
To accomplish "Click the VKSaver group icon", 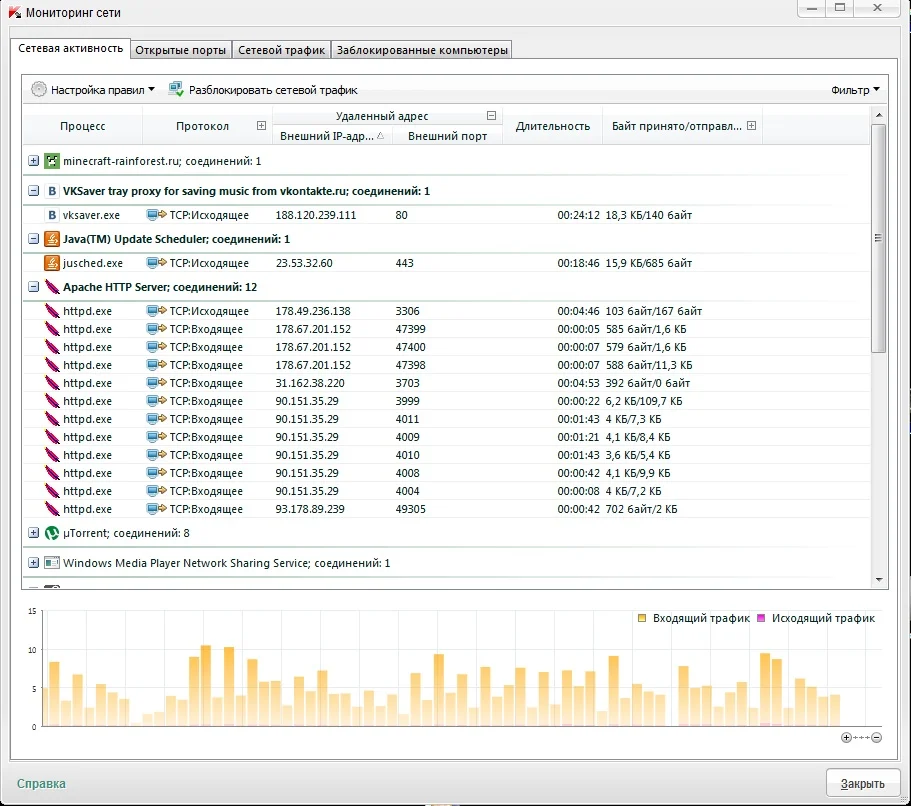I will [x=52, y=190].
